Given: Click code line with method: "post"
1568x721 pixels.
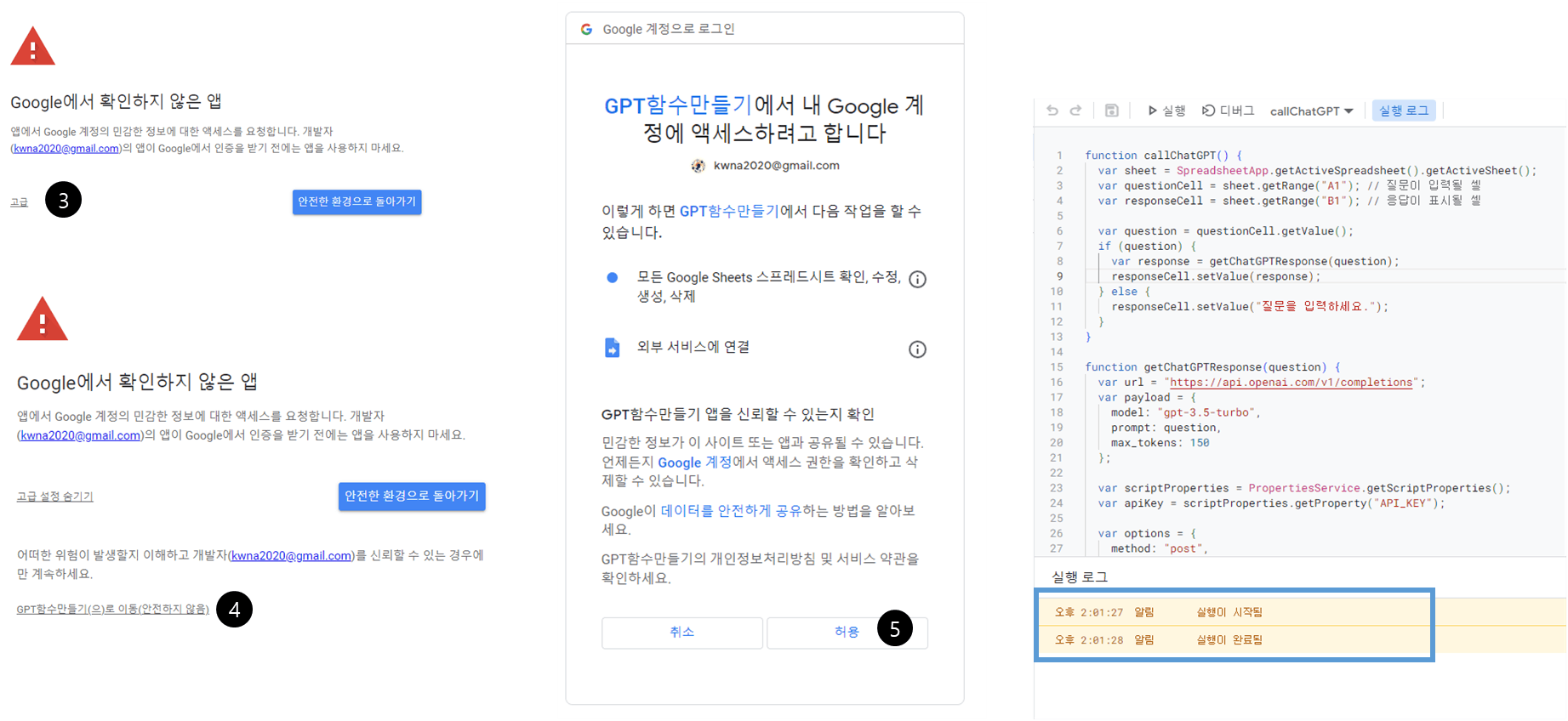Looking at the screenshot, I should coord(1159,549).
